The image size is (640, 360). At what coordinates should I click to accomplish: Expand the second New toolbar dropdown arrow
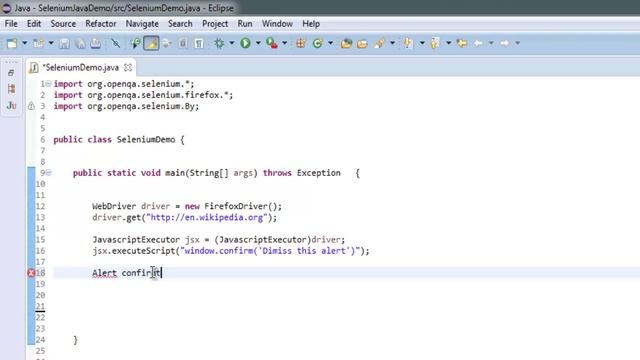(51, 43)
